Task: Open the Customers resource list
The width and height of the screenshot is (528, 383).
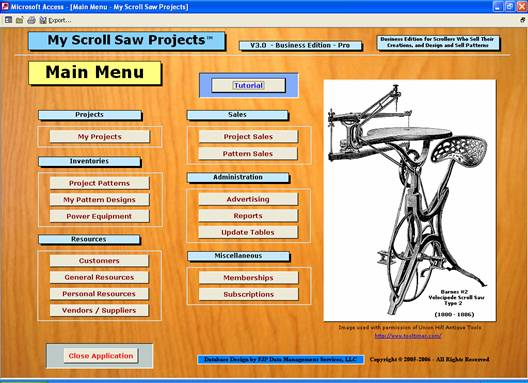Action: point(99,261)
